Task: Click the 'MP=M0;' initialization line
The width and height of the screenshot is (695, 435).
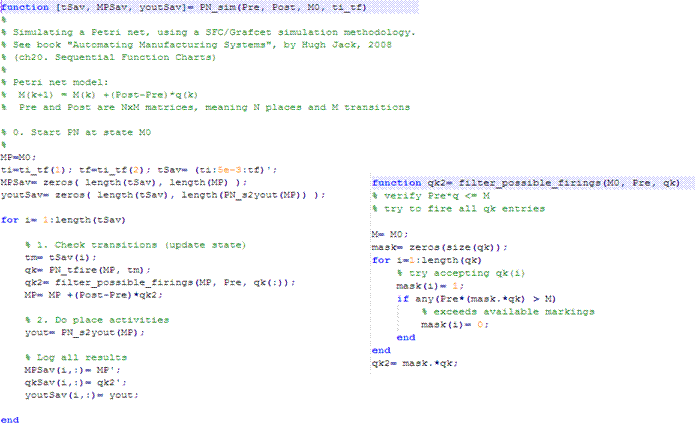Action: (x=18, y=157)
